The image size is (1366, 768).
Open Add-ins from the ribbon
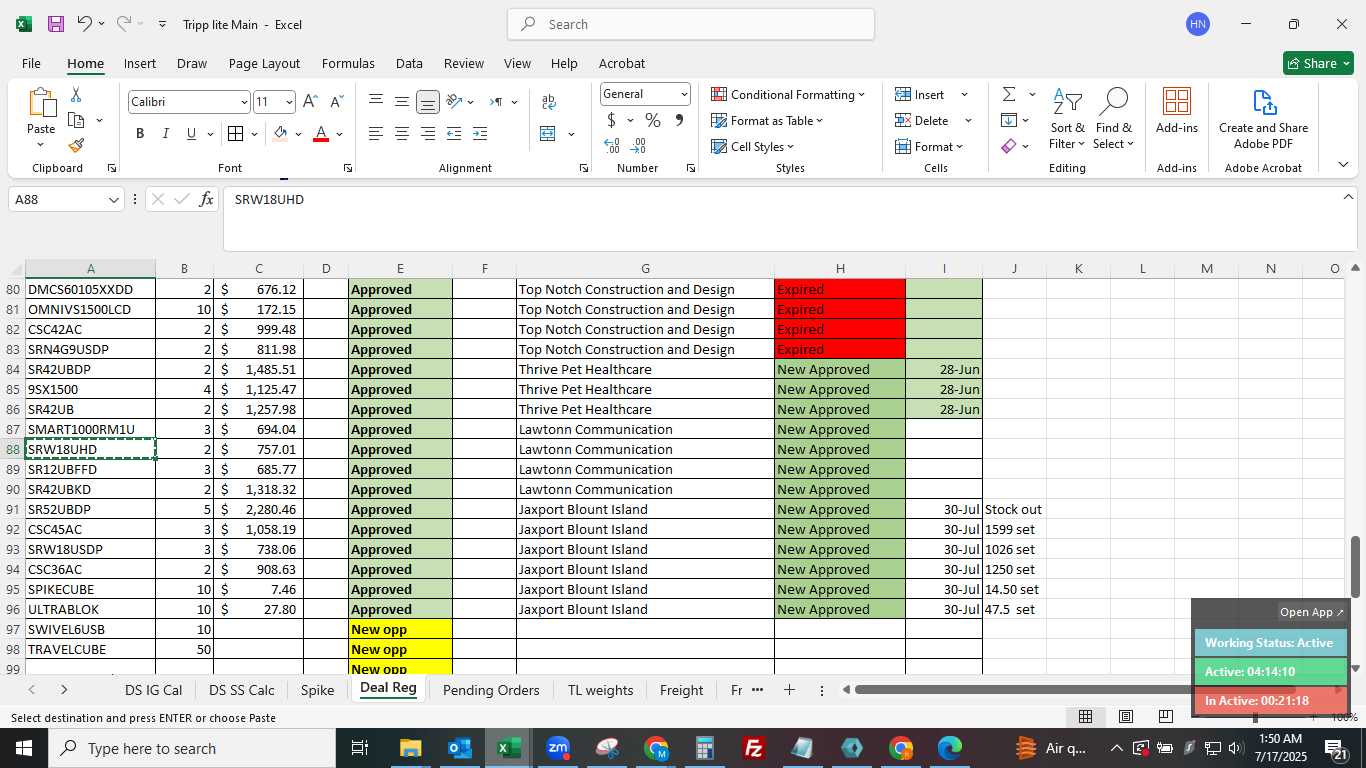(1177, 111)
